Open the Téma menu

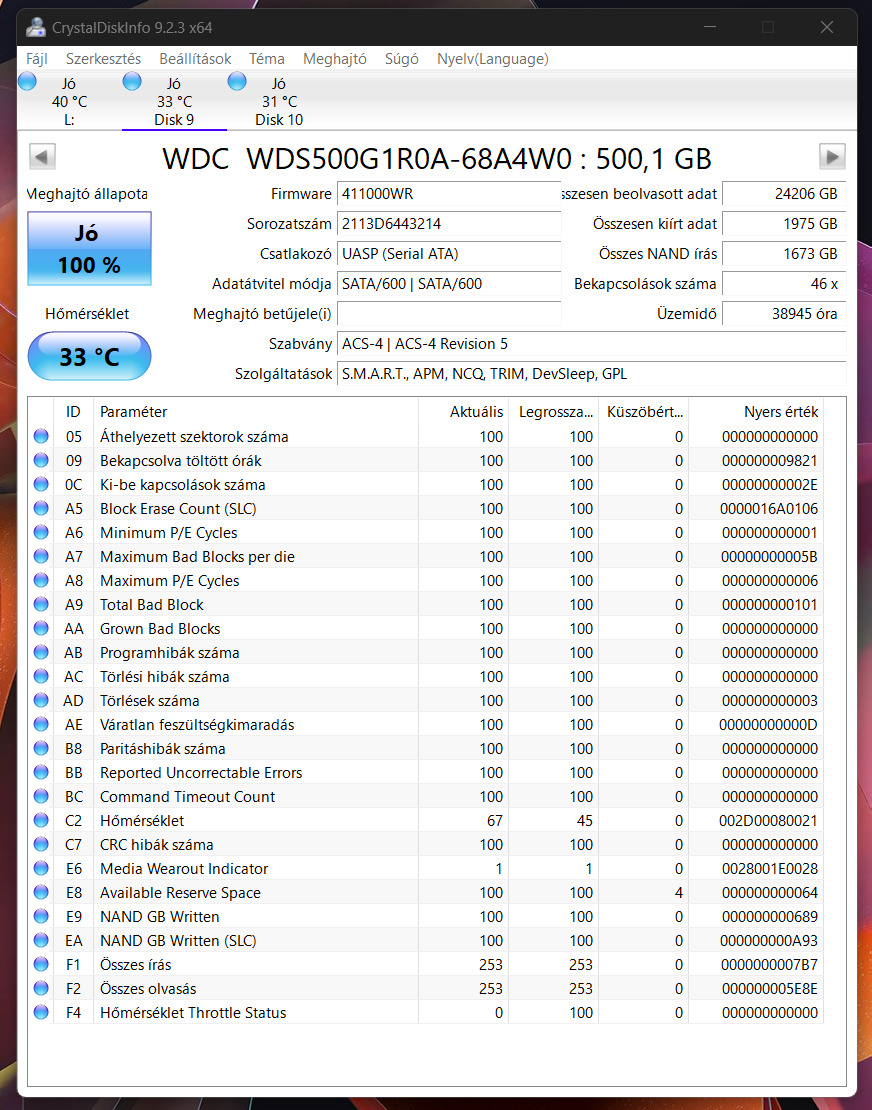coord(267,59)
